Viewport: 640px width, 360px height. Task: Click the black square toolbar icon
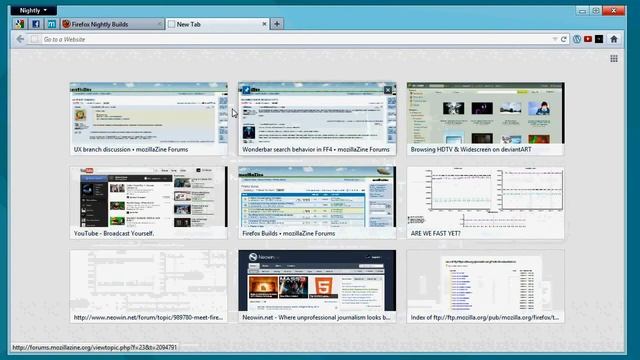[x=599, y=39]
